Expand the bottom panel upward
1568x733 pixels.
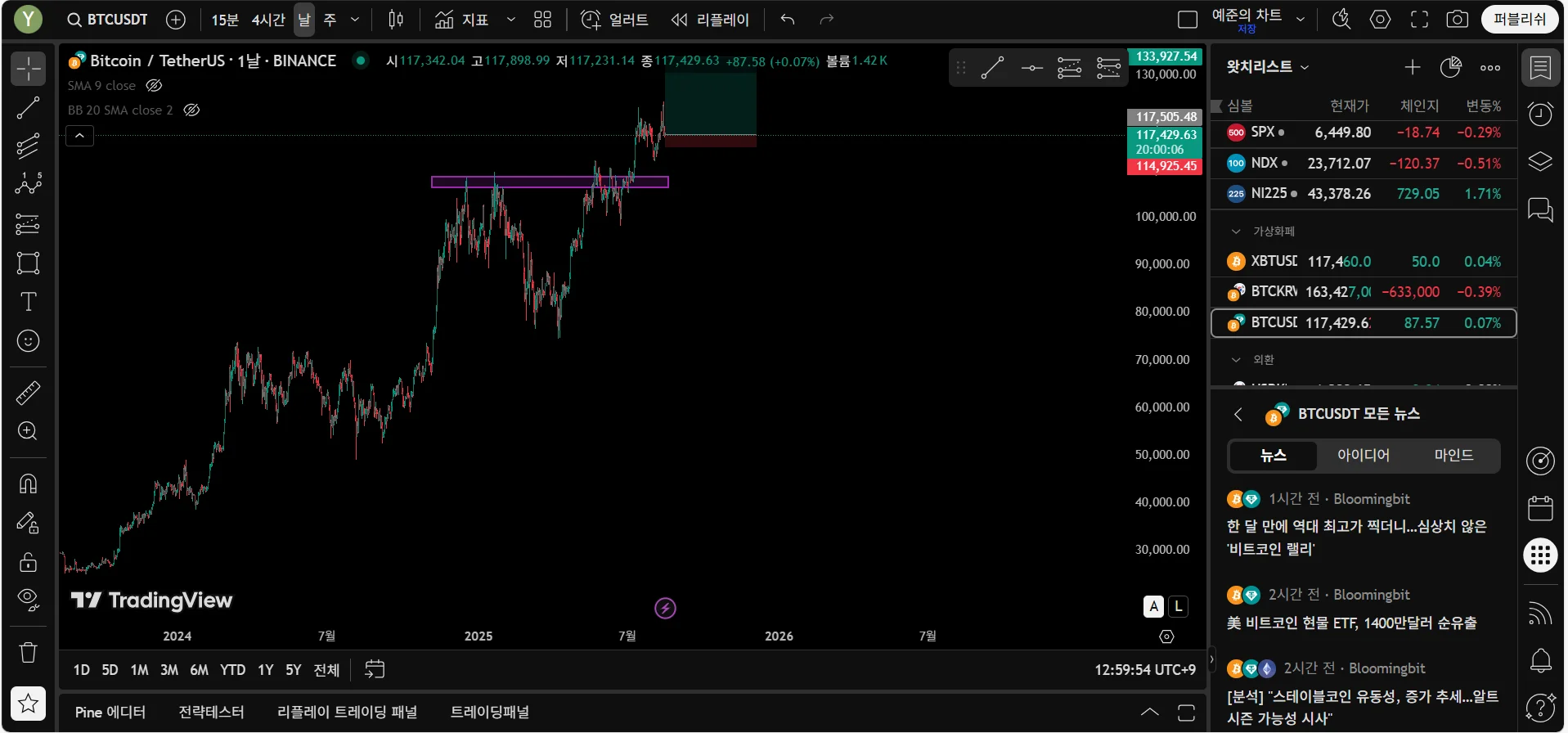pos(1150,712)
